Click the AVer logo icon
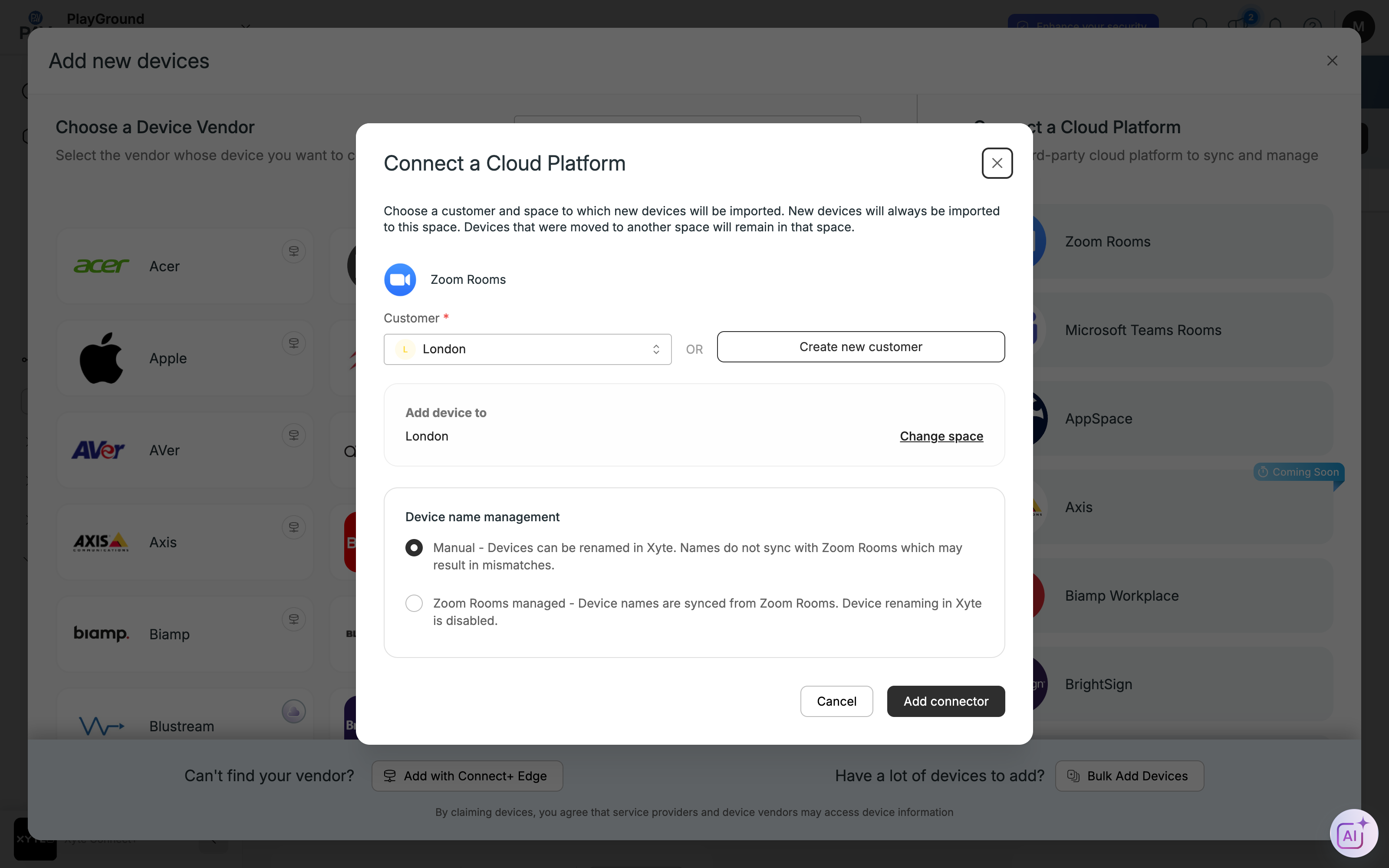The height and width of the screenshot is (868, 1389). 98,450
